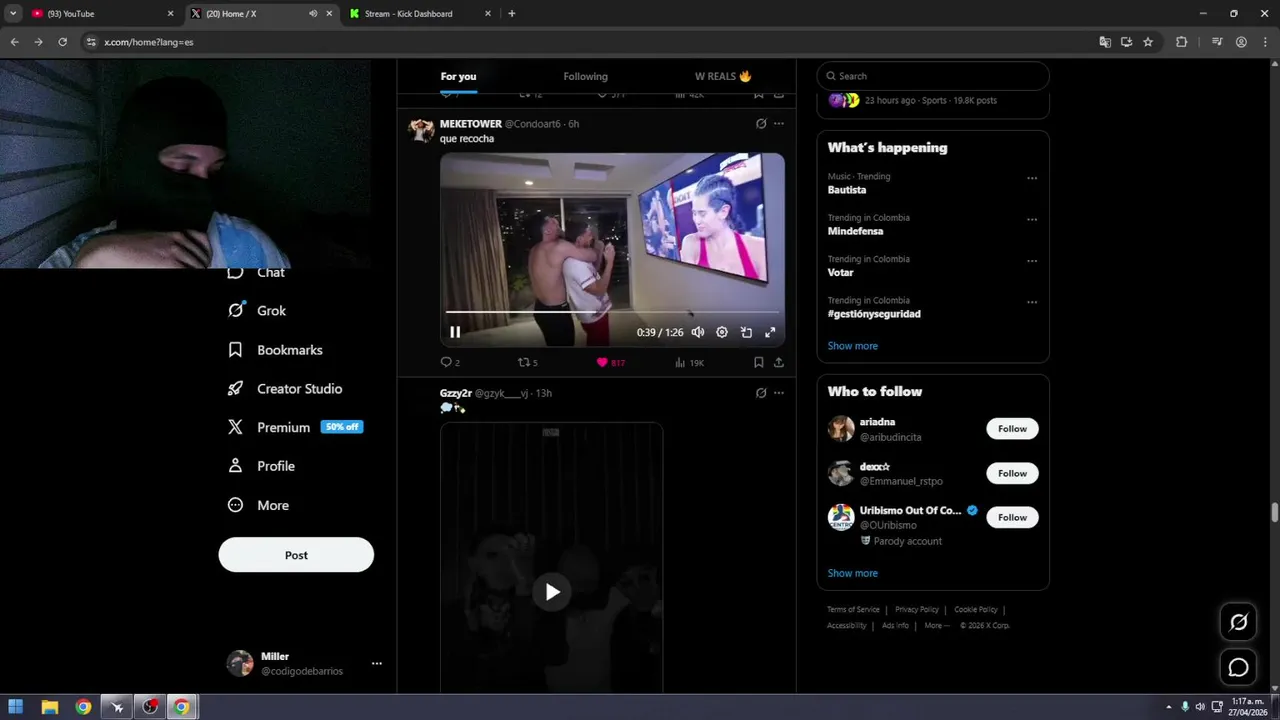Mute the MEKETOWER video volume icon
1280x720 pixels.
point(698,332)
